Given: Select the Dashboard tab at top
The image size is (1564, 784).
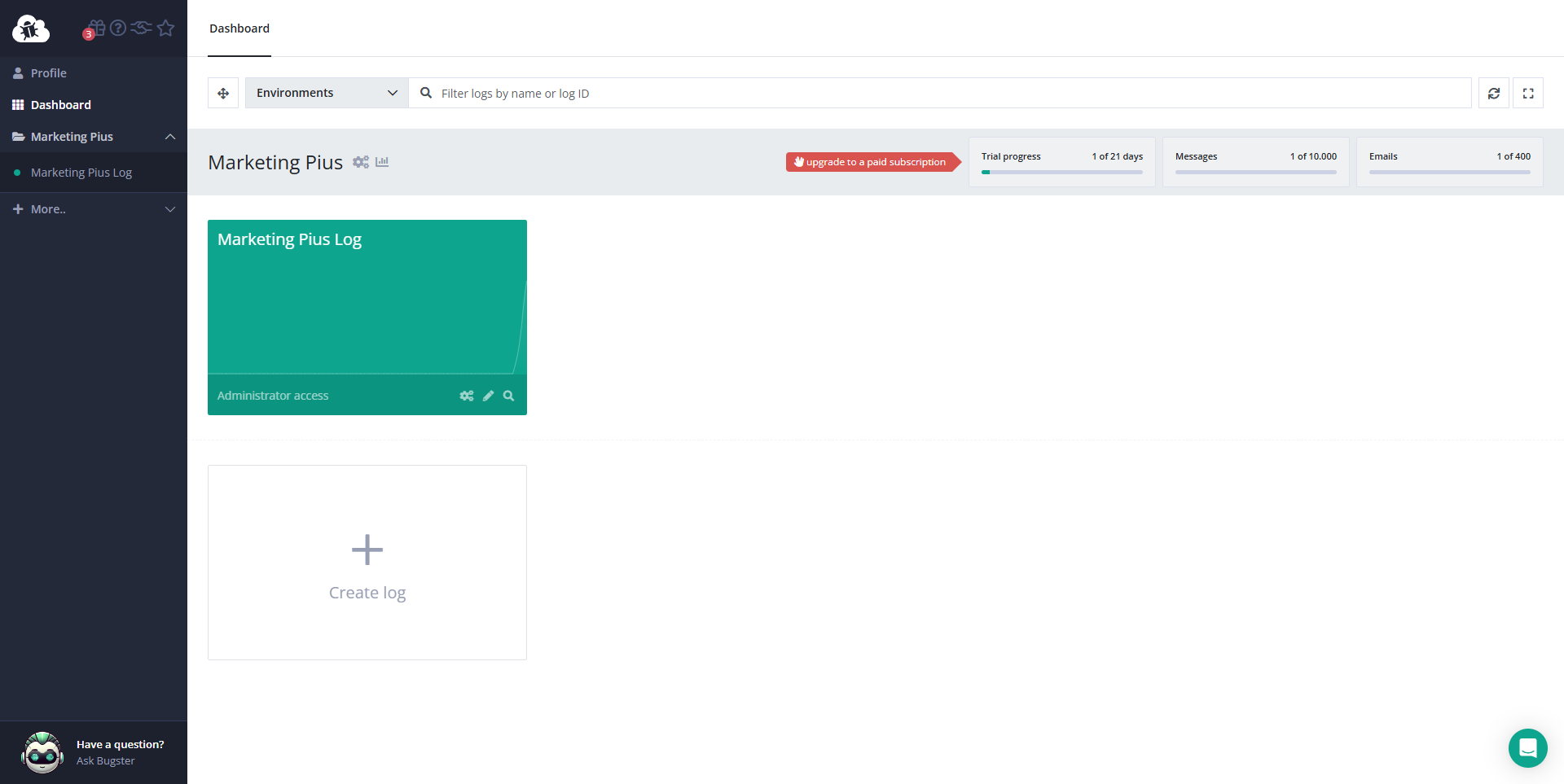Looking at the screenshot, I should (239, 28).
